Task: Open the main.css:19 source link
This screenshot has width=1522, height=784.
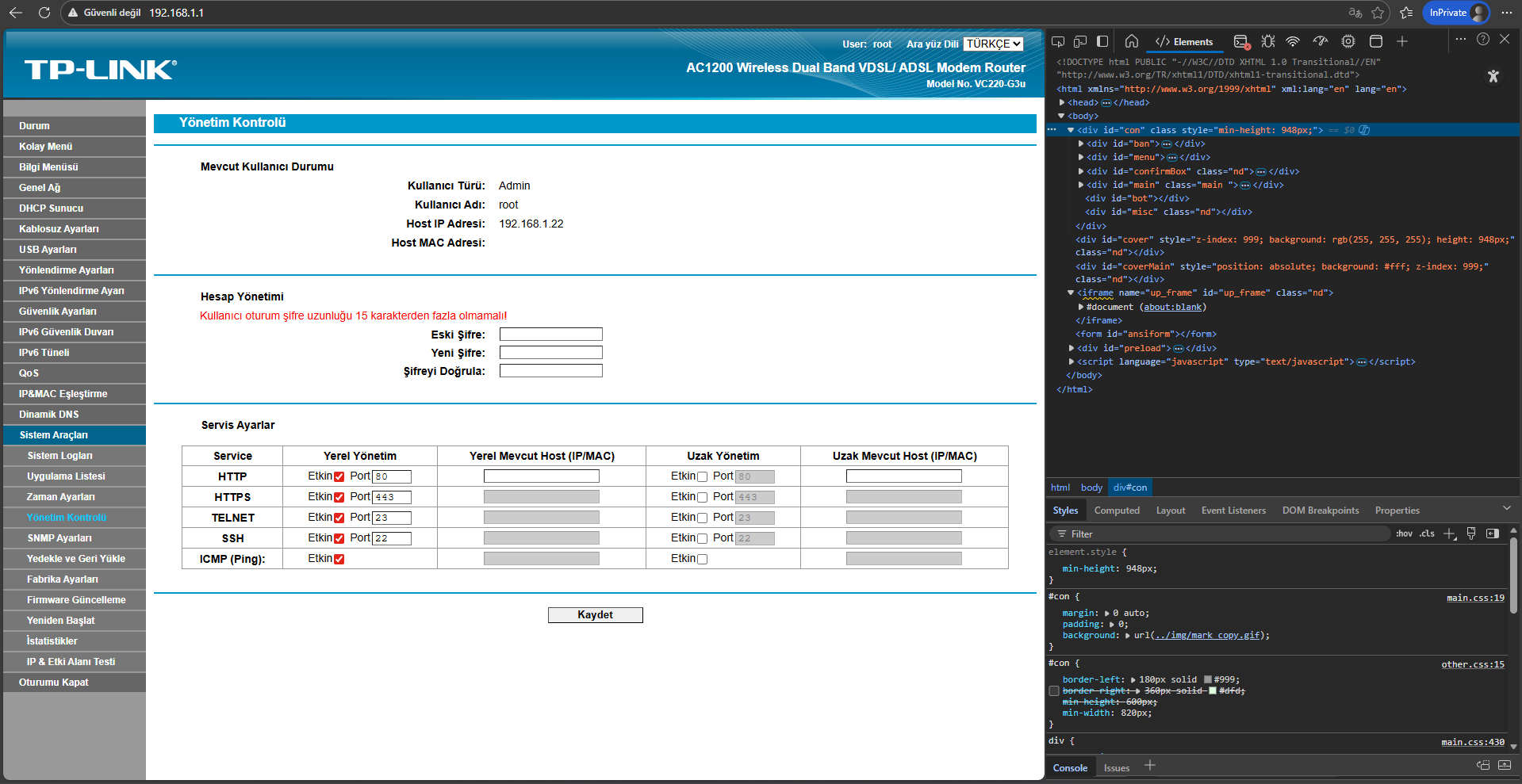Action: 1475,598
